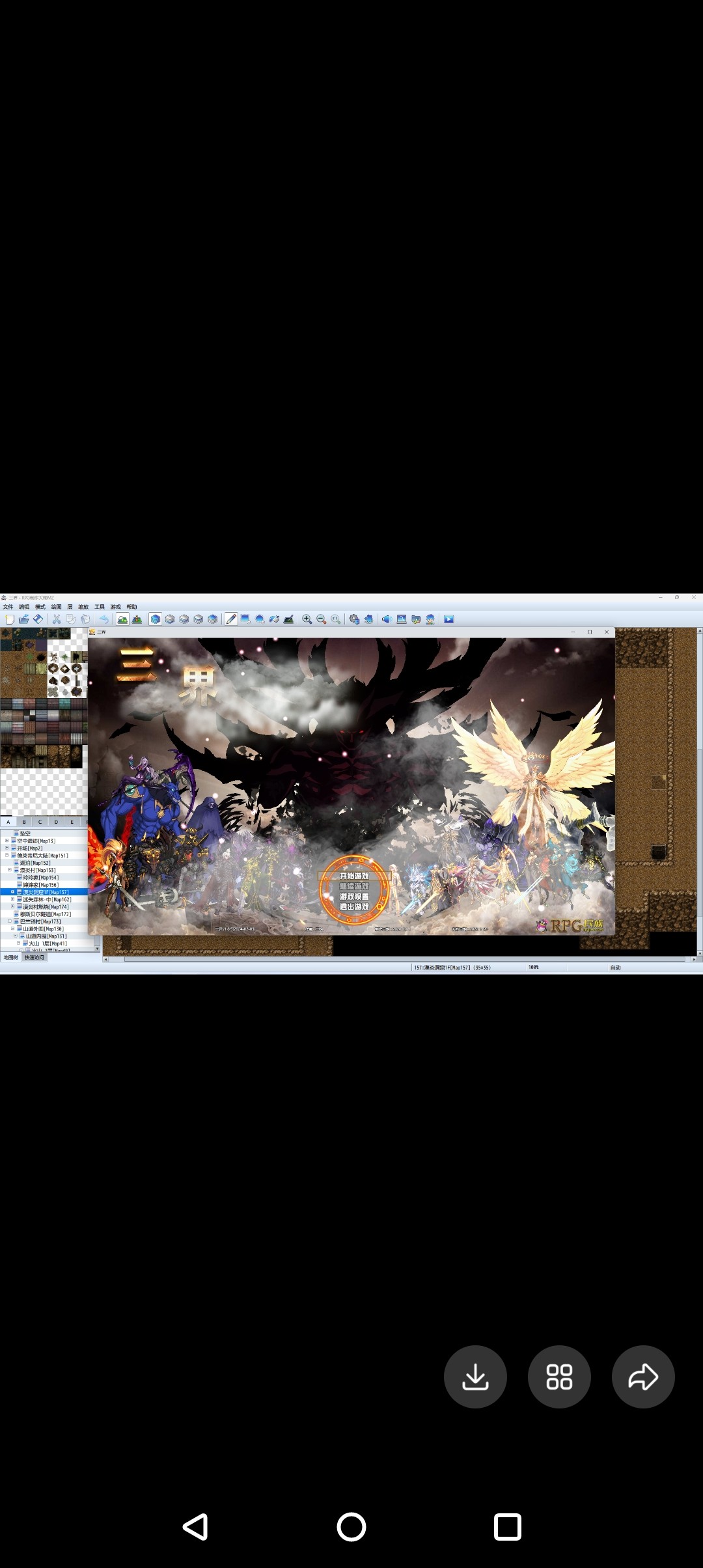The image size is (703, 1568).
Task: Switch to tileset tab C
Action: pyautogui.click(x=40, y=822)
